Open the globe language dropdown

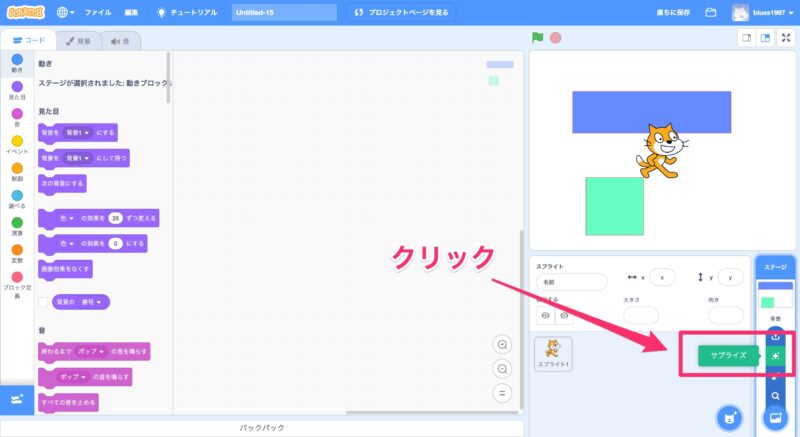67,13
